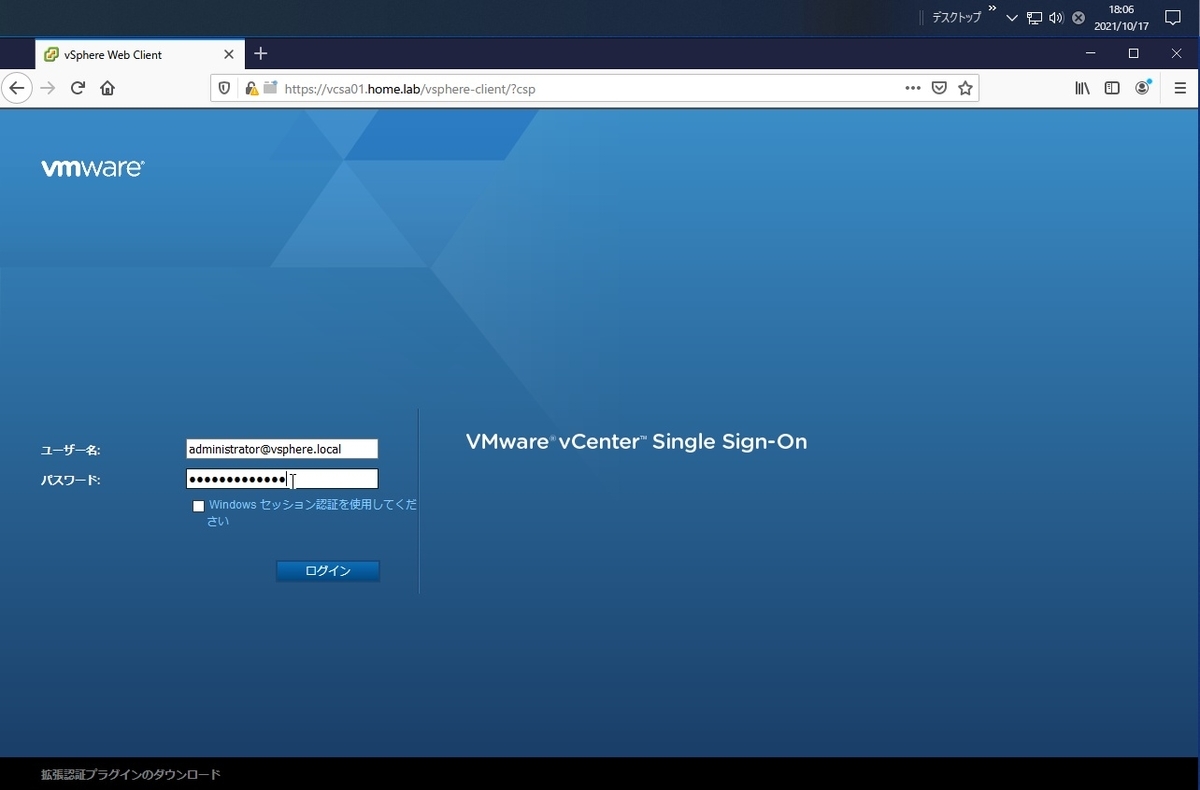This screenshot has width=1200, height=790.
Task: Bookmark this page with the star
Action: [965, 88]
